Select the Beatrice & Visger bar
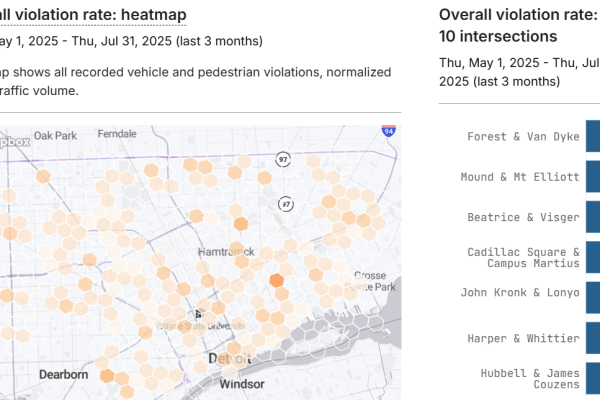600x400 pixels. 593,217
